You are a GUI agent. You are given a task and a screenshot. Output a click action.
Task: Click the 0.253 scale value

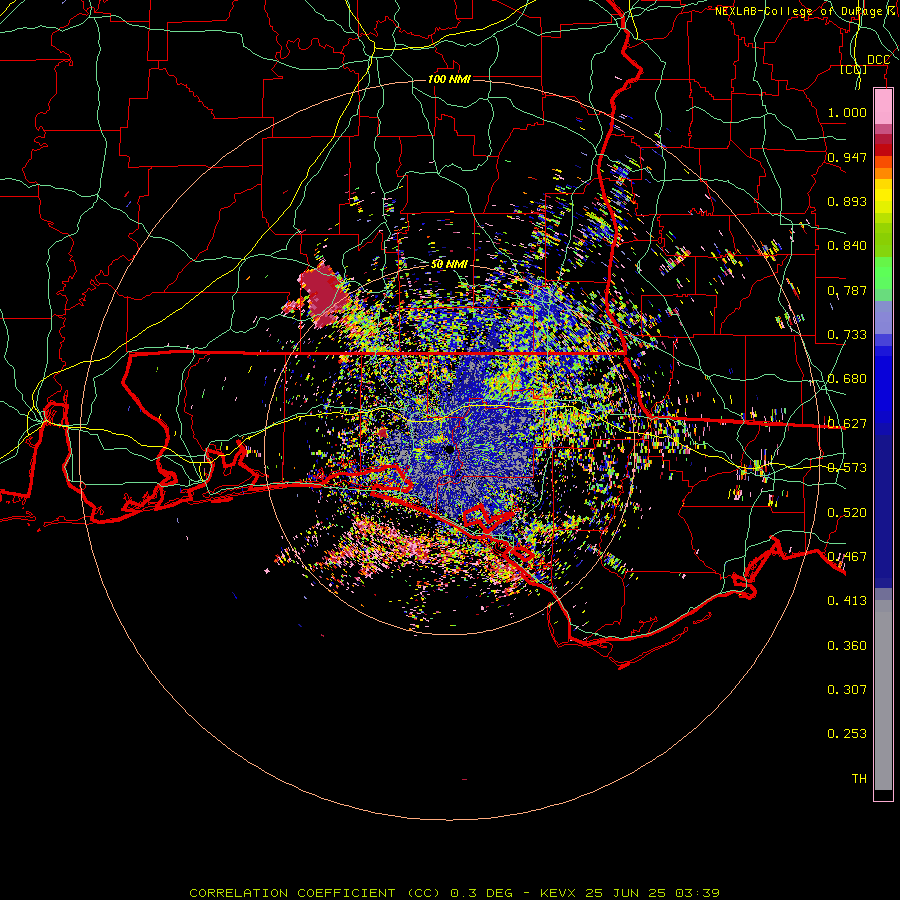[847, 734]
